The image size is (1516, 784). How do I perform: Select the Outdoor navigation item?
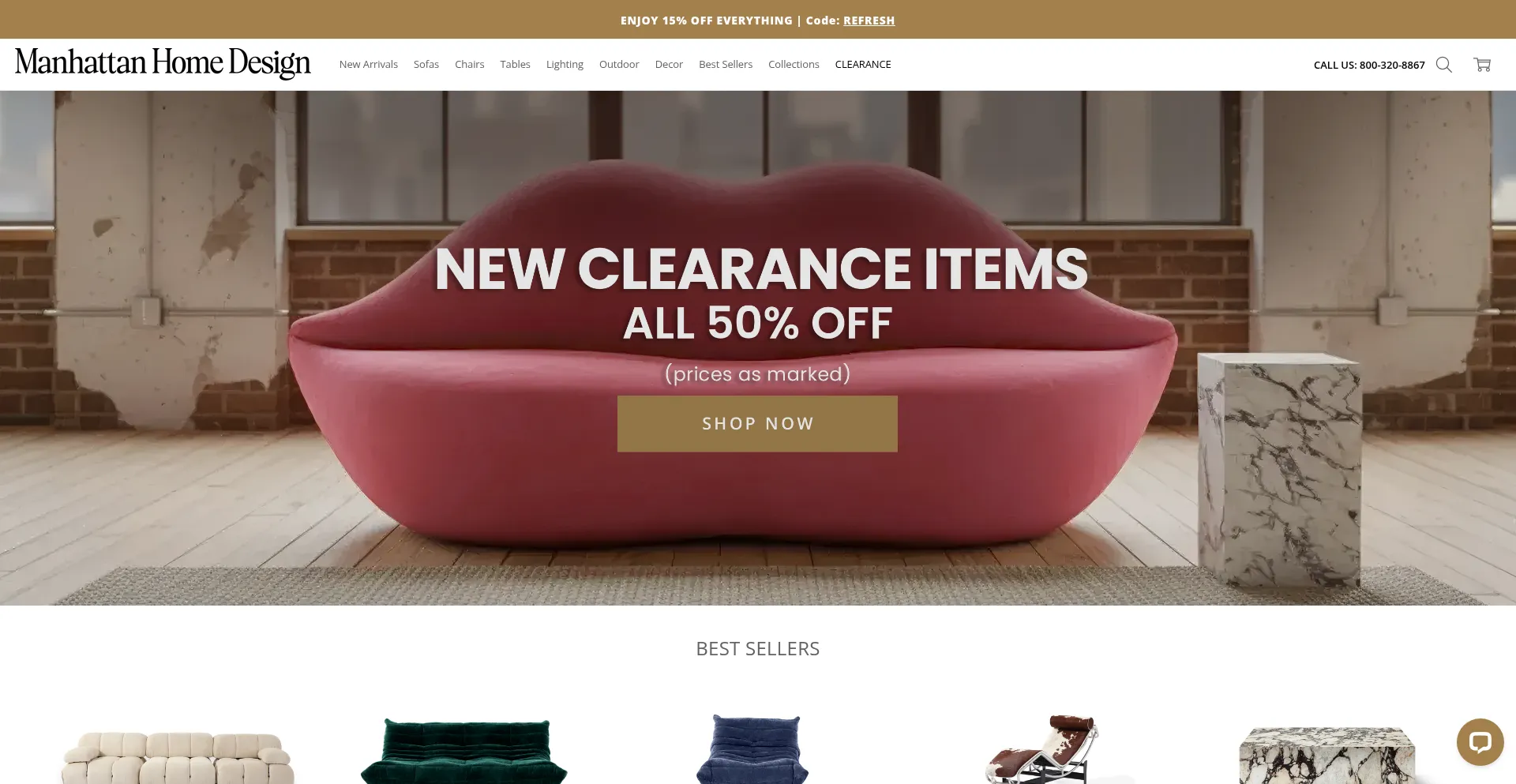coord(619,65)
